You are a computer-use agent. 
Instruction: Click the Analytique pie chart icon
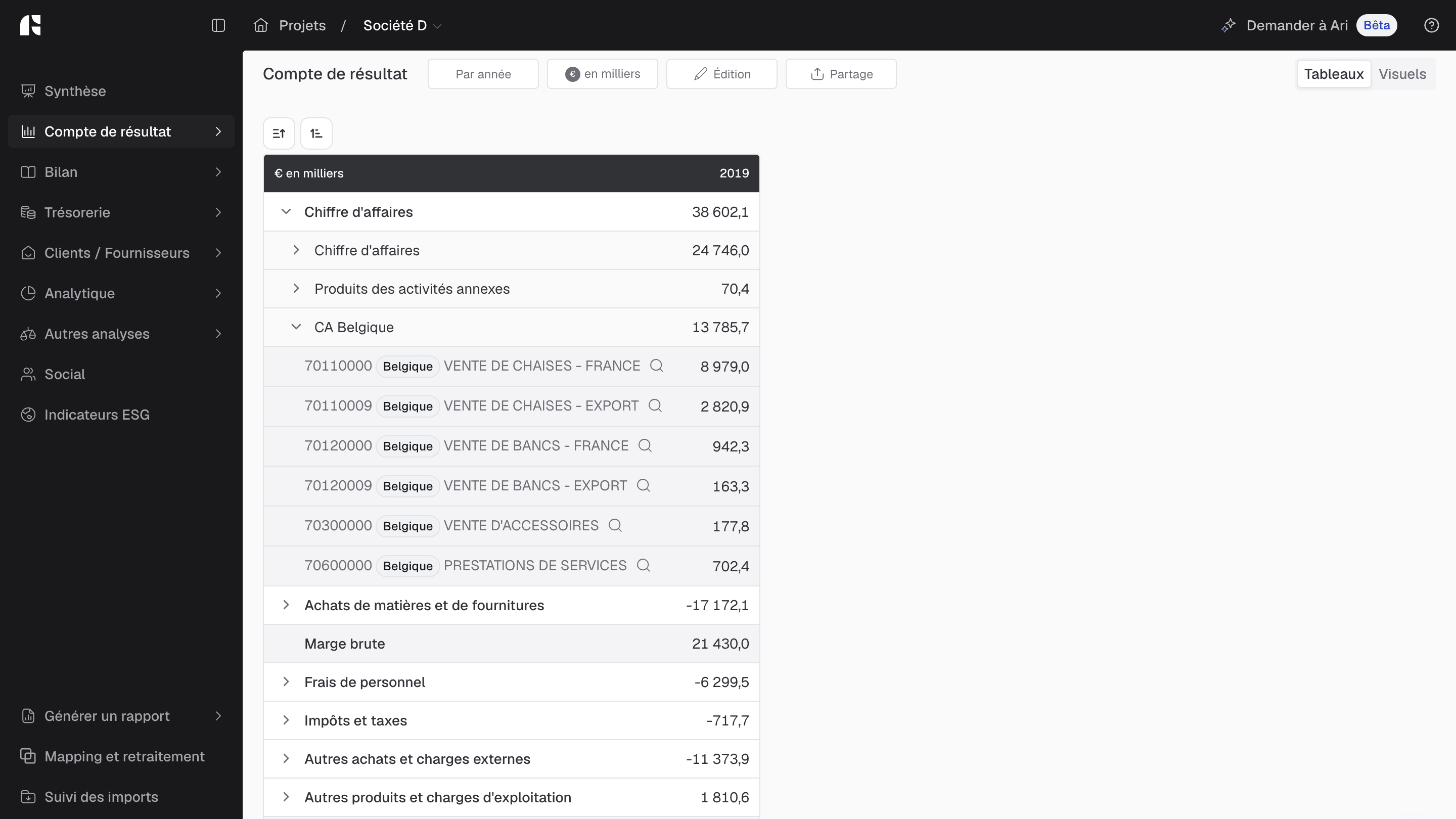(28, 293)
